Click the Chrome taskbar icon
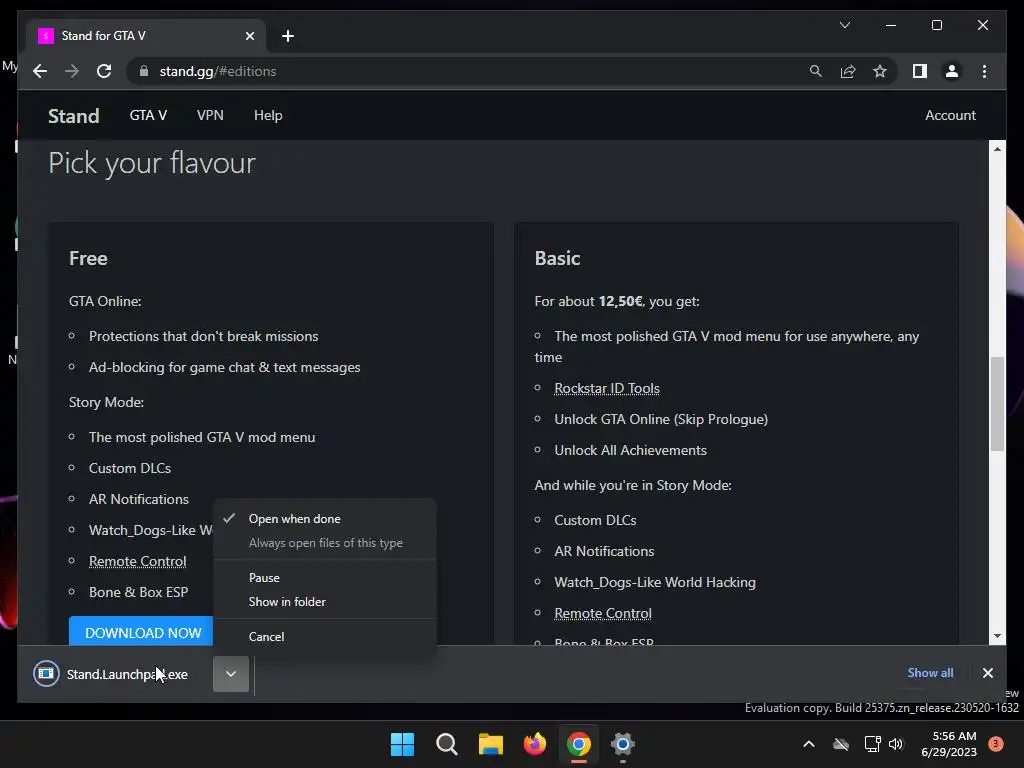The width and height of the screenshot is (1024, 768). pos(579,744)
